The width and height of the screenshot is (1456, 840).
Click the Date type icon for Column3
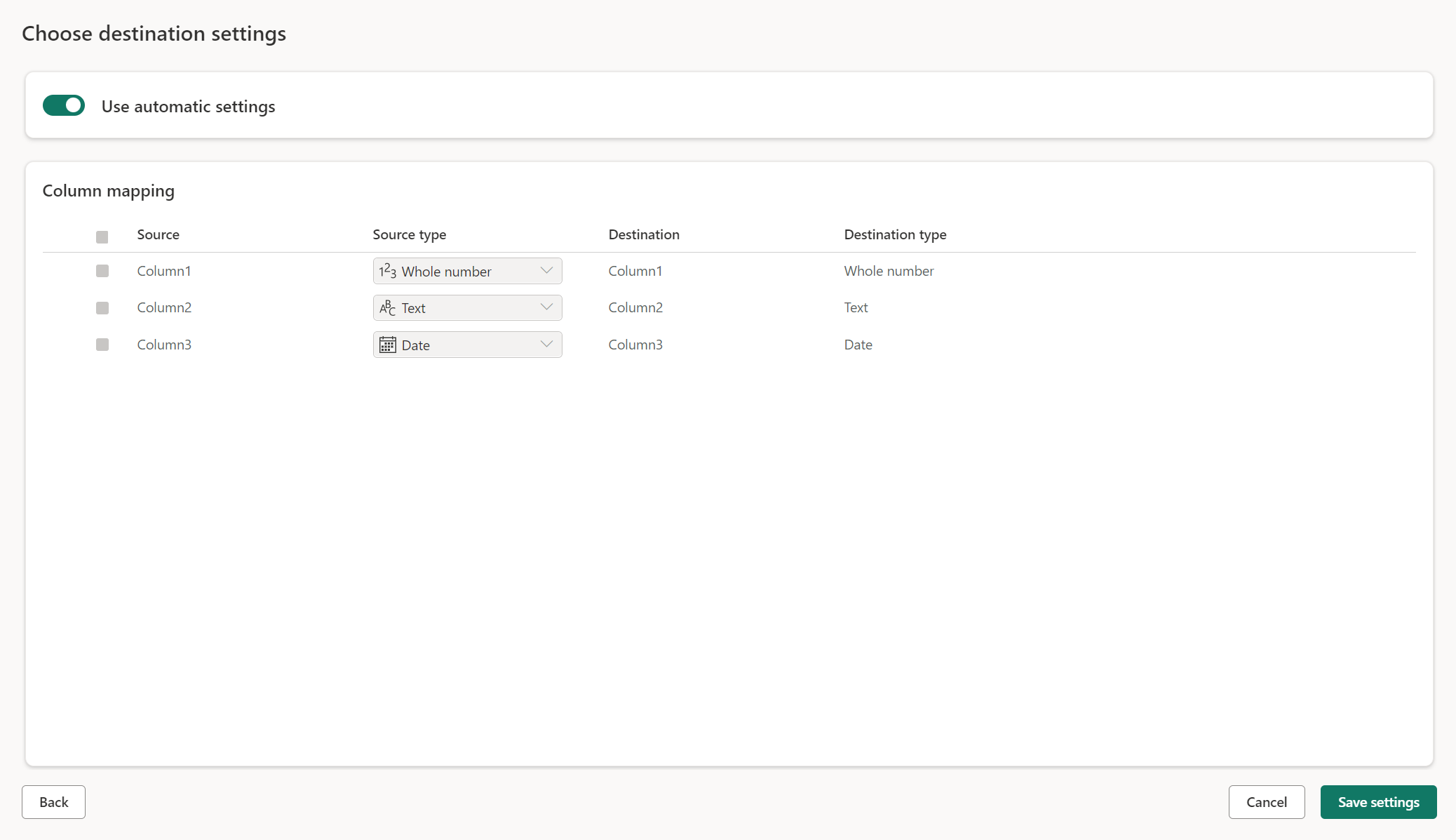pyautogui.click(x=388, y=345)
